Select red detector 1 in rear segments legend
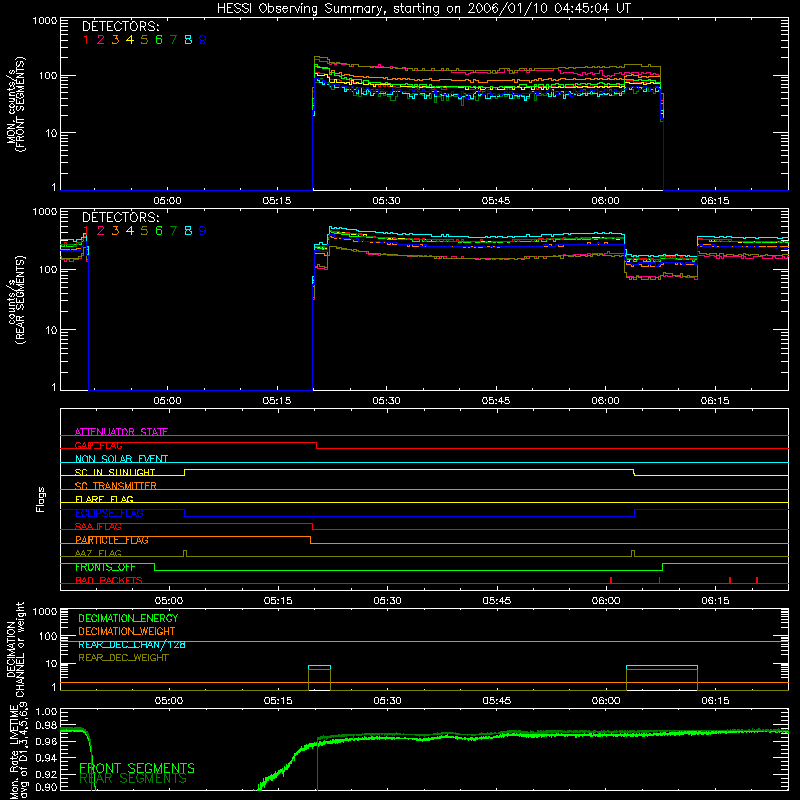This screenshot has width=800, height=800. 86,231
